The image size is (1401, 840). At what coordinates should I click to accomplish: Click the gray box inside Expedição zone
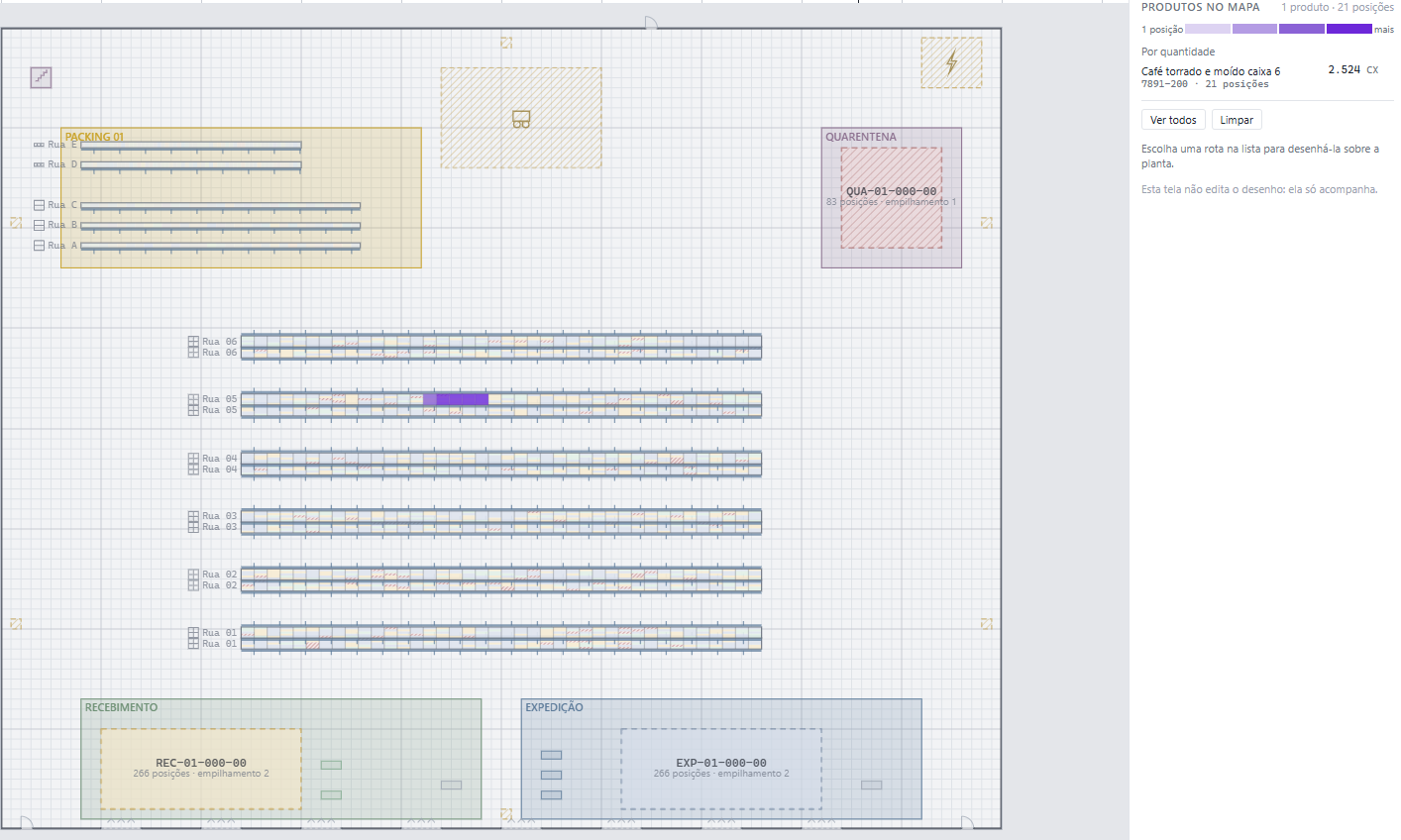pyautogui.click(x=871, y=785)
